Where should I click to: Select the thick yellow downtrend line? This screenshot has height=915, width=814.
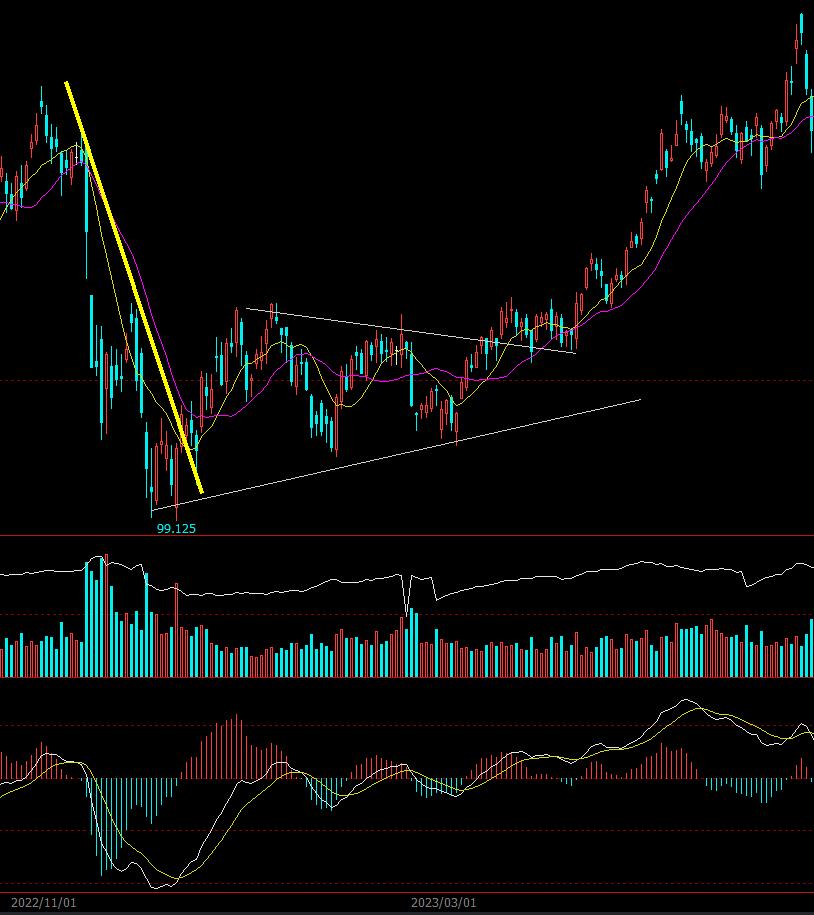click(x=134, y=287)
